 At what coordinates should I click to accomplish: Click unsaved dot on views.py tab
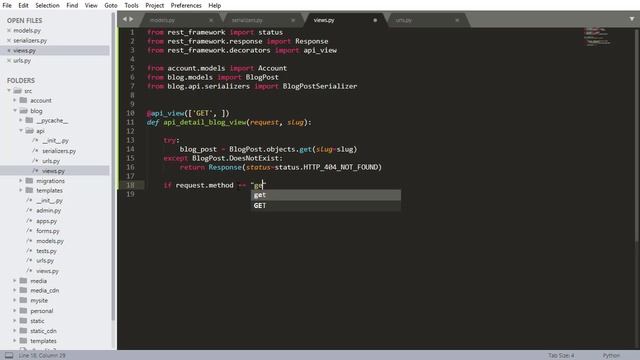[375, 20]
